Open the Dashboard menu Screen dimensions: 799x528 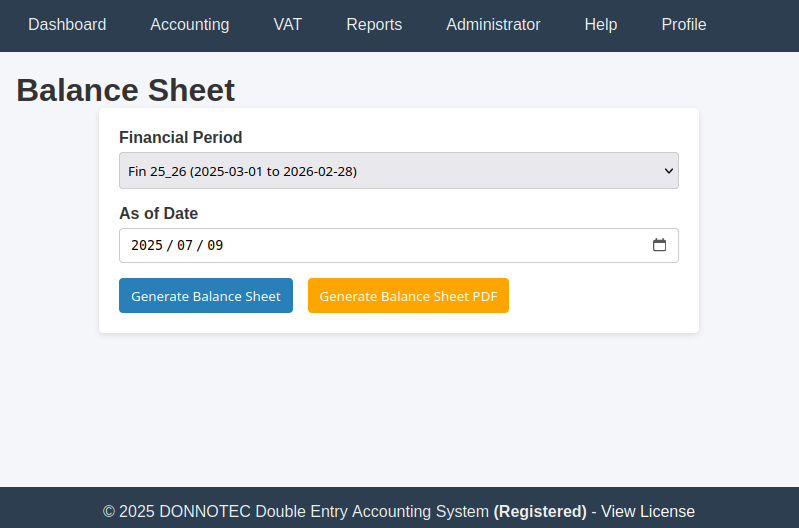pyautogui.click(x=67, y=24)
